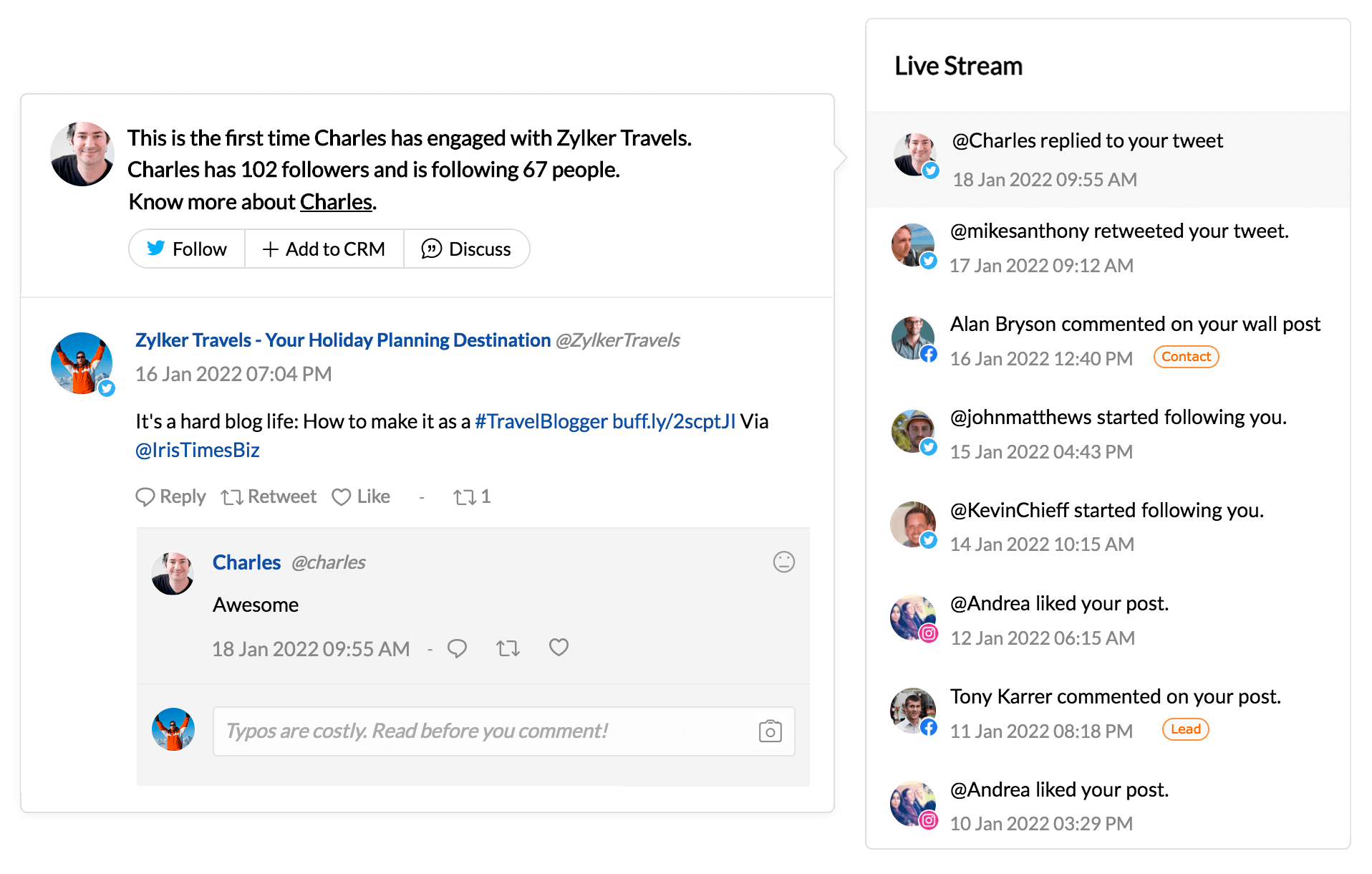Like the Zylker Travels tweet
The width and height of the screenshot is (1372, 874).
361,496
